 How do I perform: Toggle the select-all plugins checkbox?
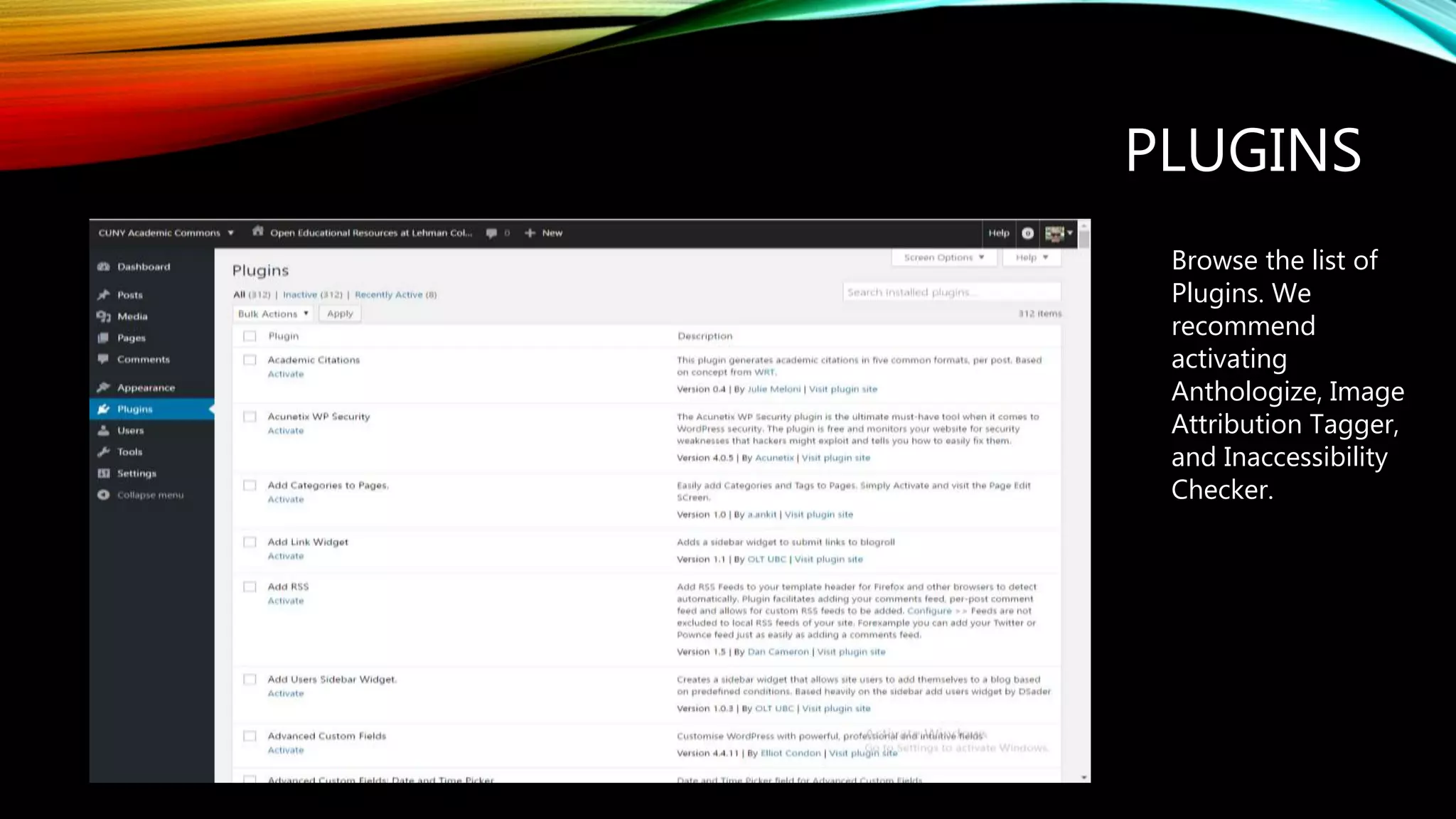pos(250,336)
